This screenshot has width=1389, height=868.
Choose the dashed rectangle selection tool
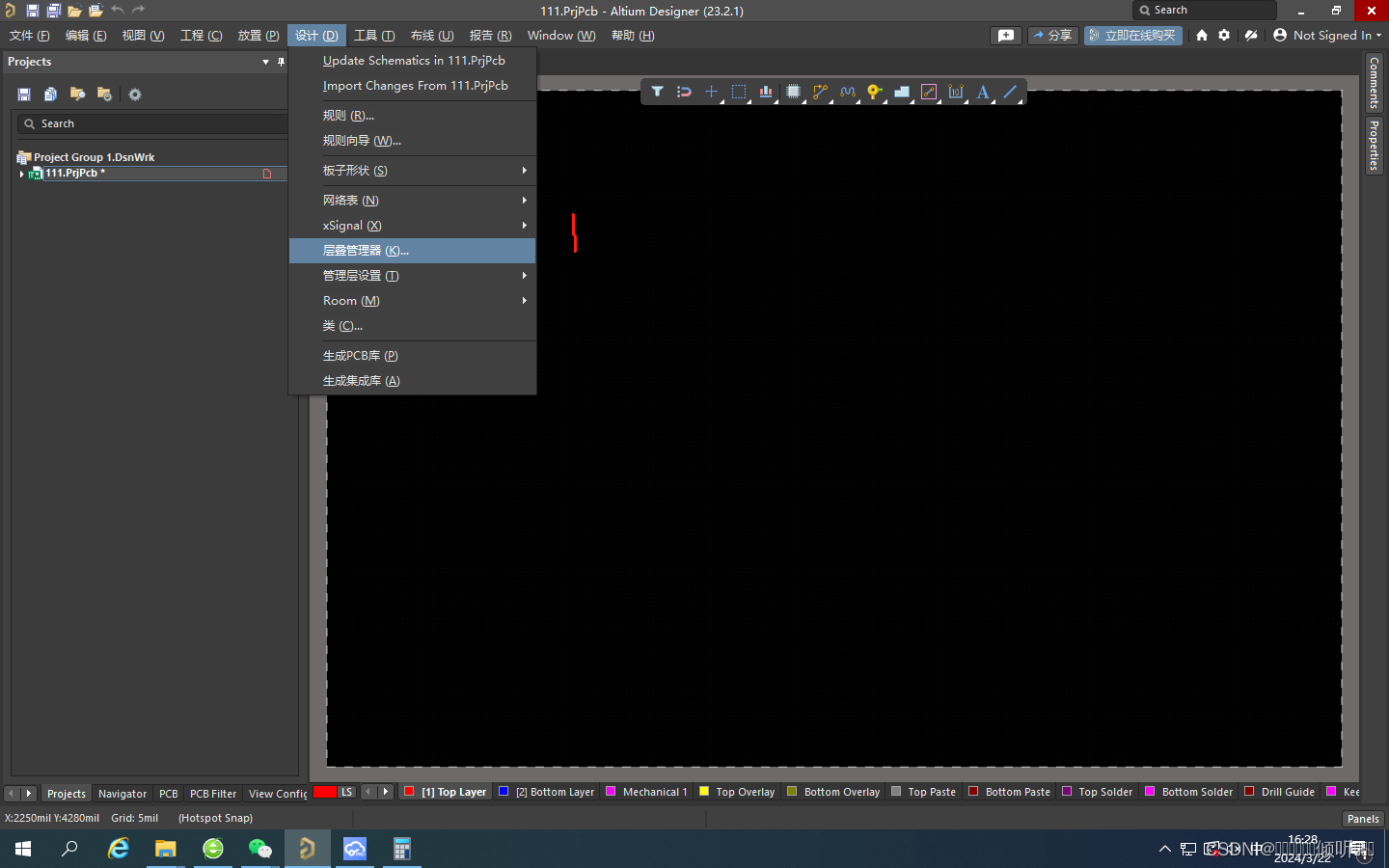pos(739,92)
